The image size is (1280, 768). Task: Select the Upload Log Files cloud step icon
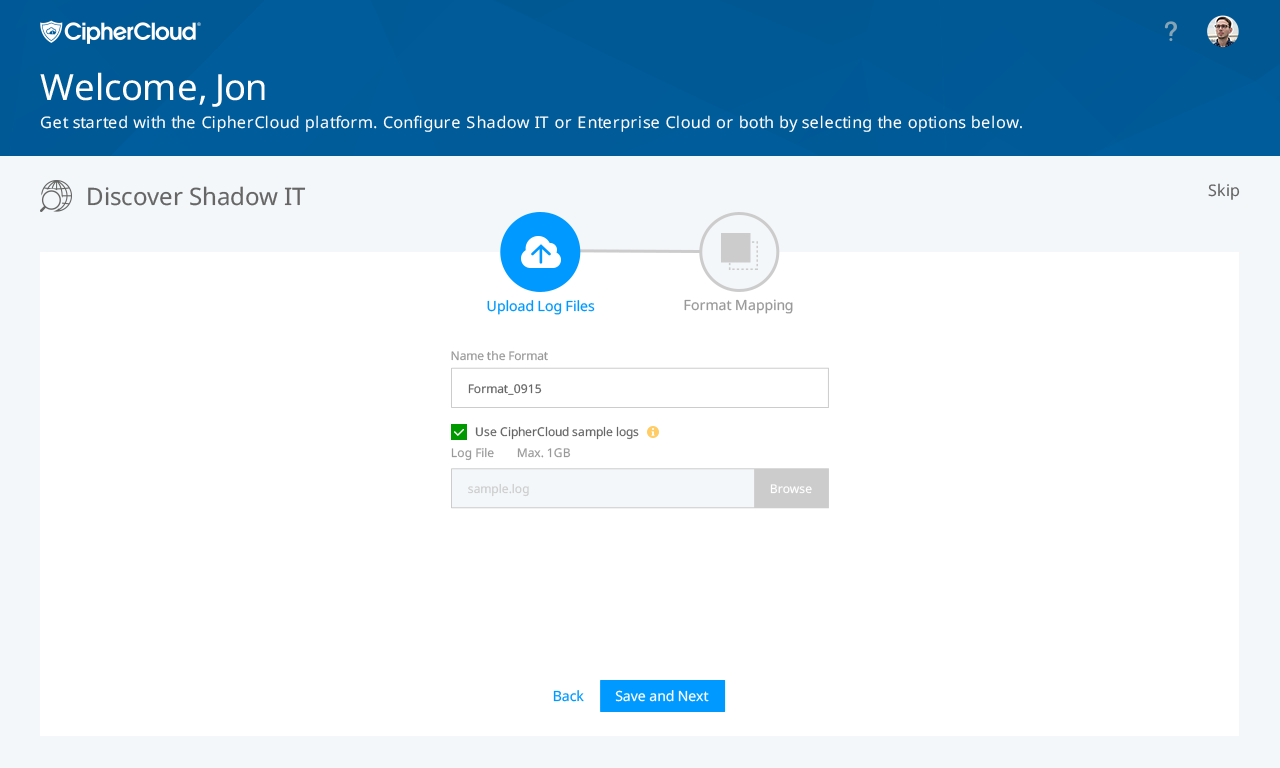540,252
